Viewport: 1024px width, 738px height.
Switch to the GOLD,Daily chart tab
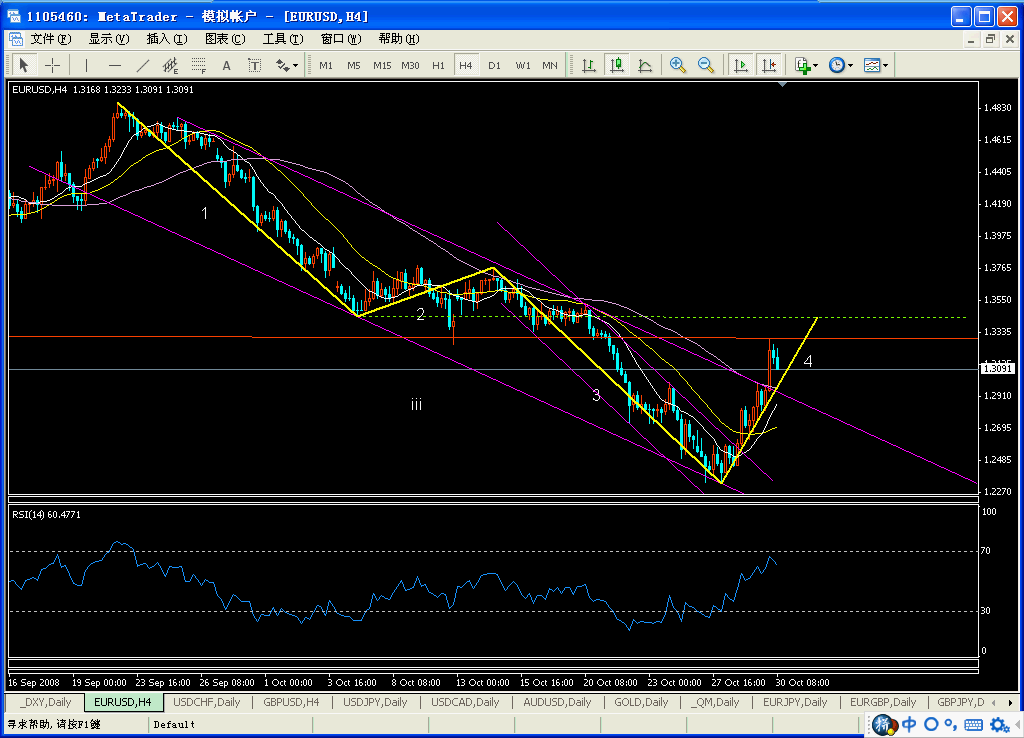641,703
